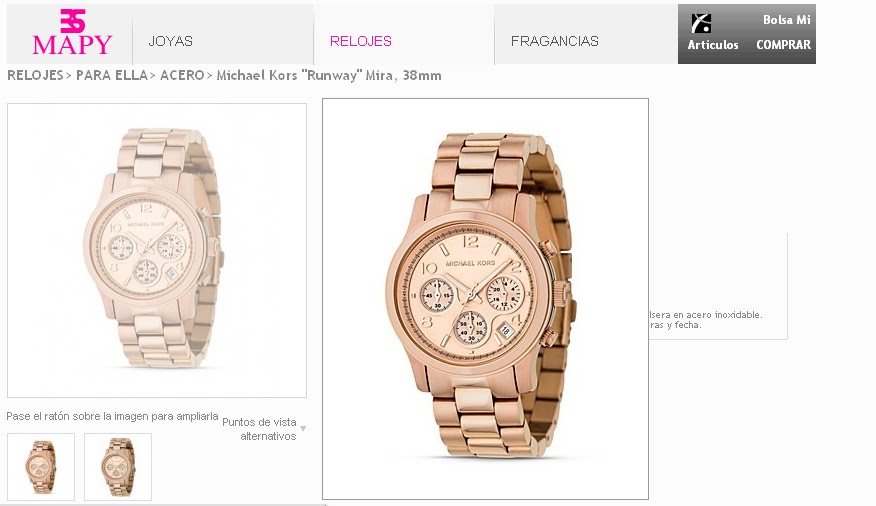Click Articulos in the bag panel
876x506 pixels.
pos(713,45)
